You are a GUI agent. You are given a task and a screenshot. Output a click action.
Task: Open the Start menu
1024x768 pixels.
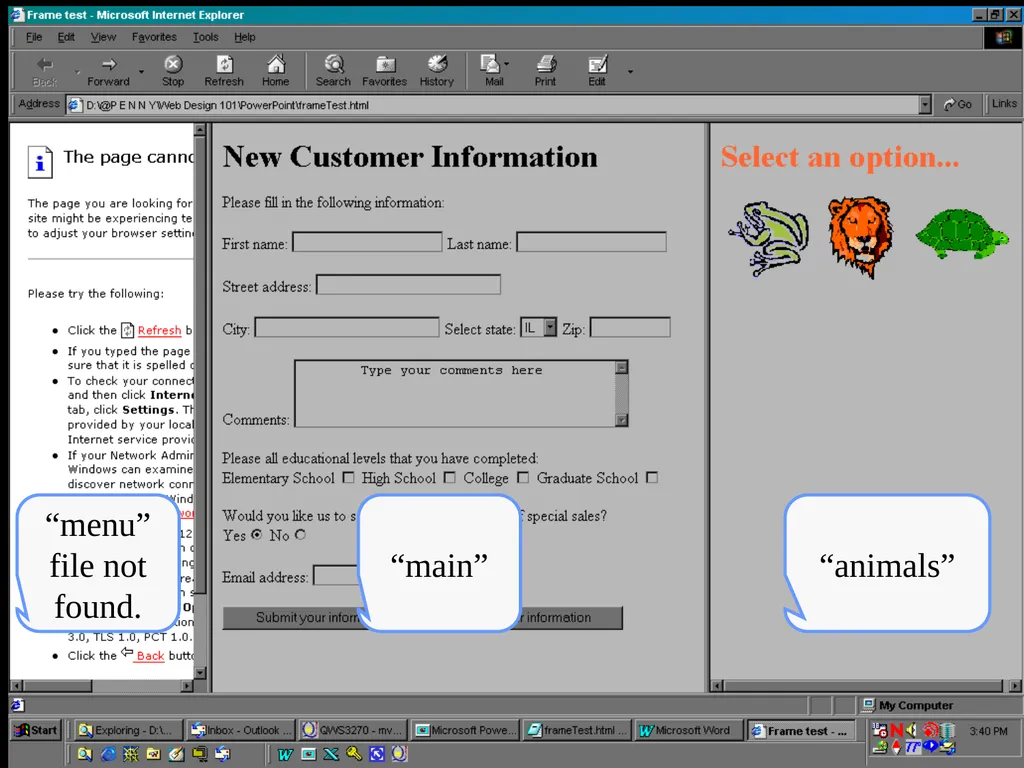(37, 730)
